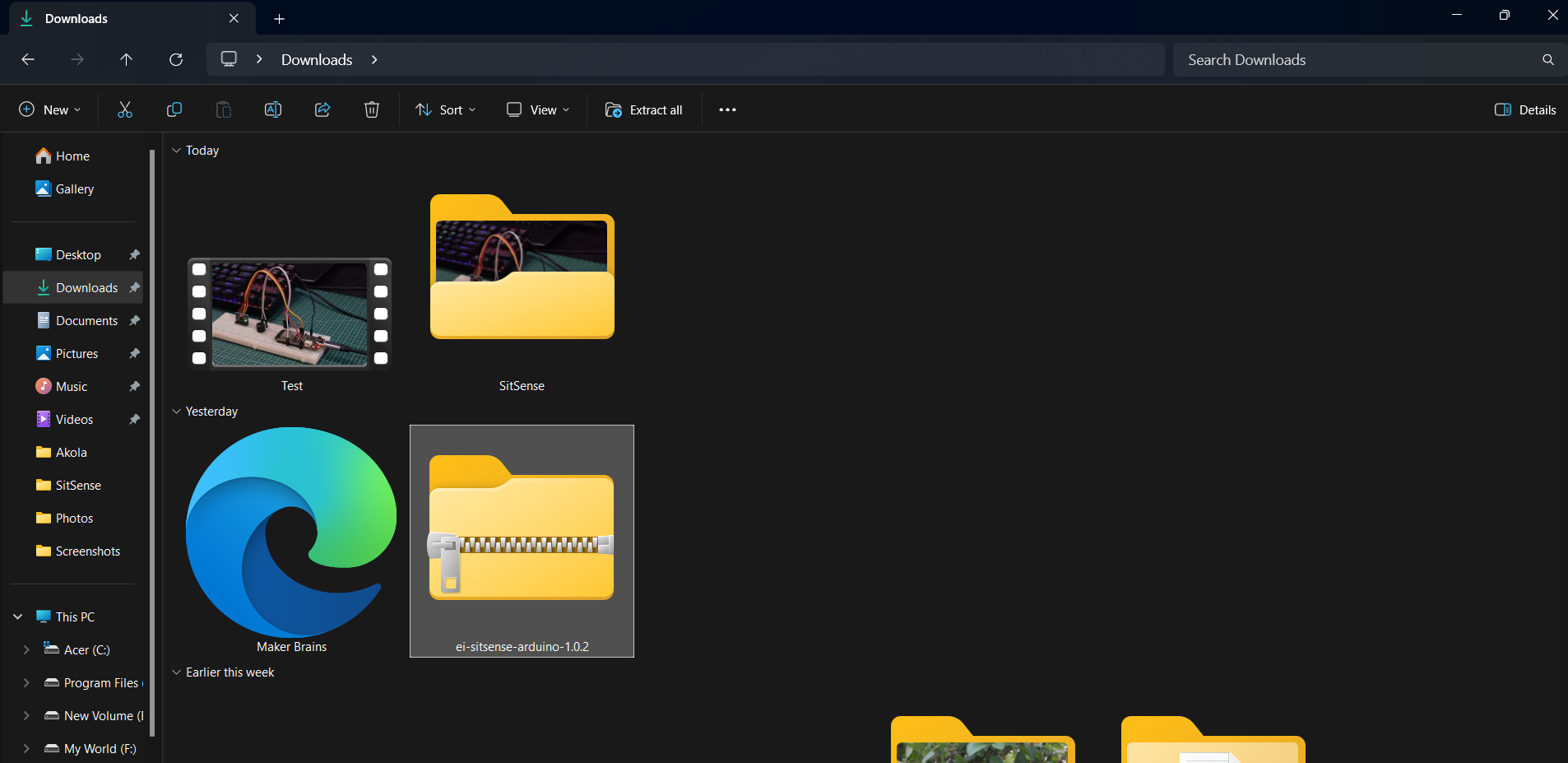Click the Delete trash icon
The height and width of the screenshot is (763, 1568).
(372, 109)
